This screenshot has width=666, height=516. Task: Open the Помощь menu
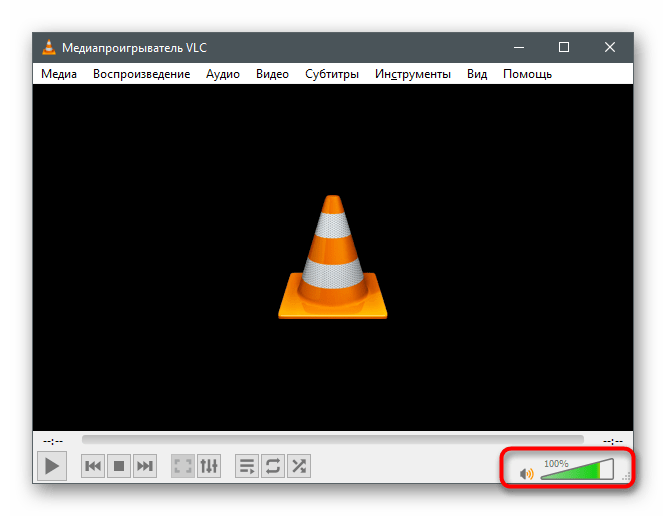click(x=527, y=74)
